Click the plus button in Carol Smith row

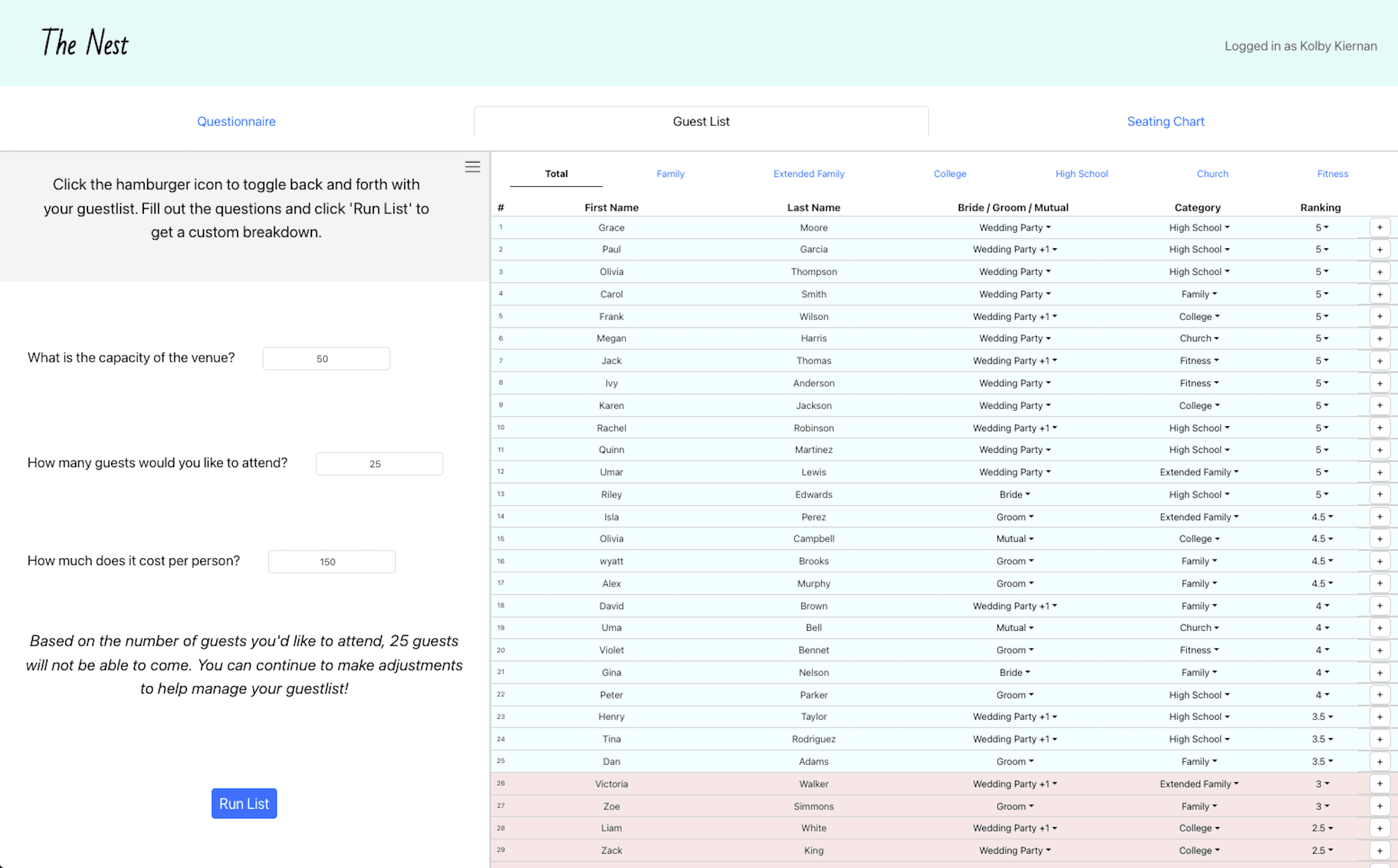pos(1379,294)
